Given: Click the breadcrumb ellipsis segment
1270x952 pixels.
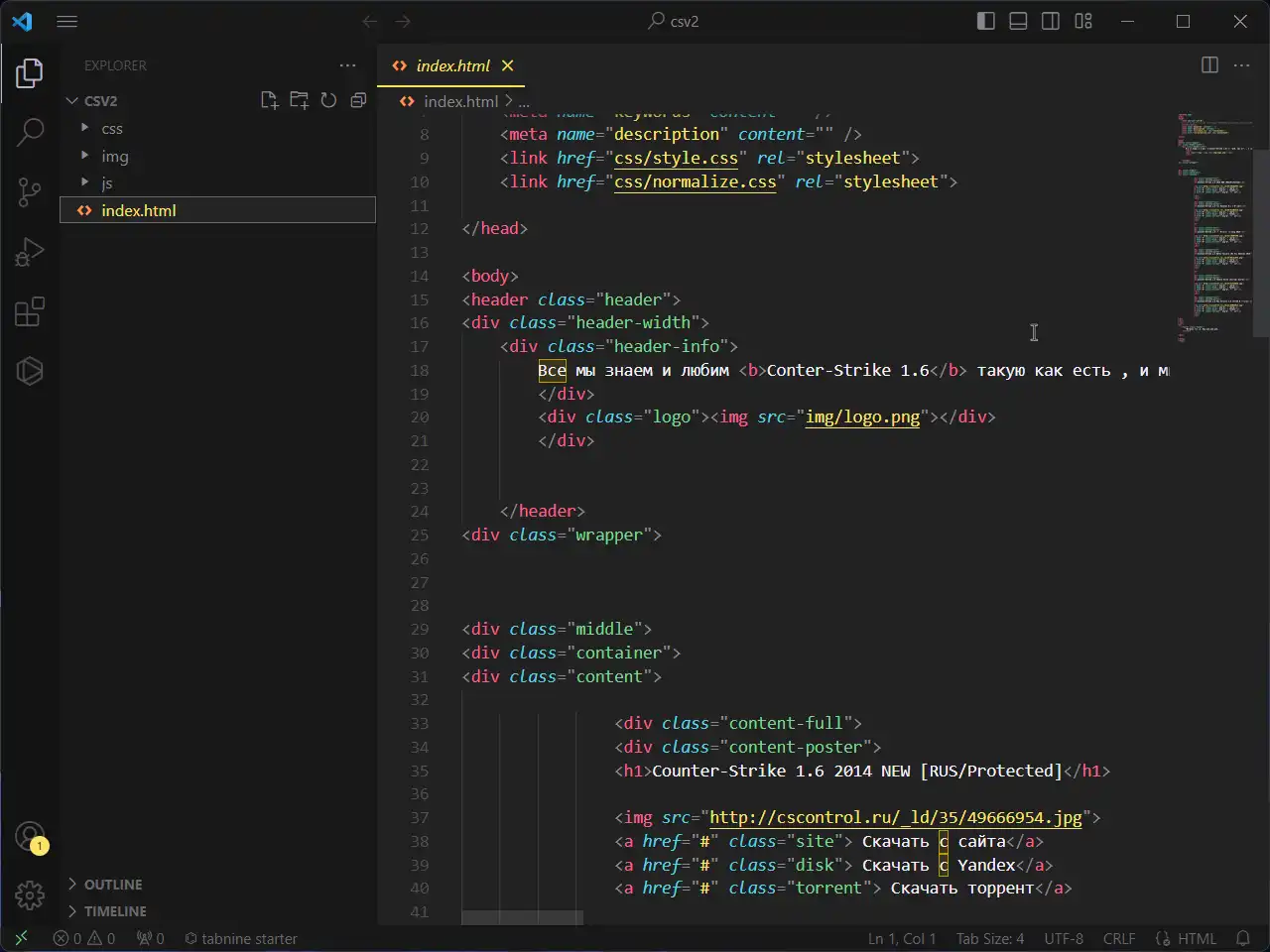Looking at the screenshot, I should [524, 101].
